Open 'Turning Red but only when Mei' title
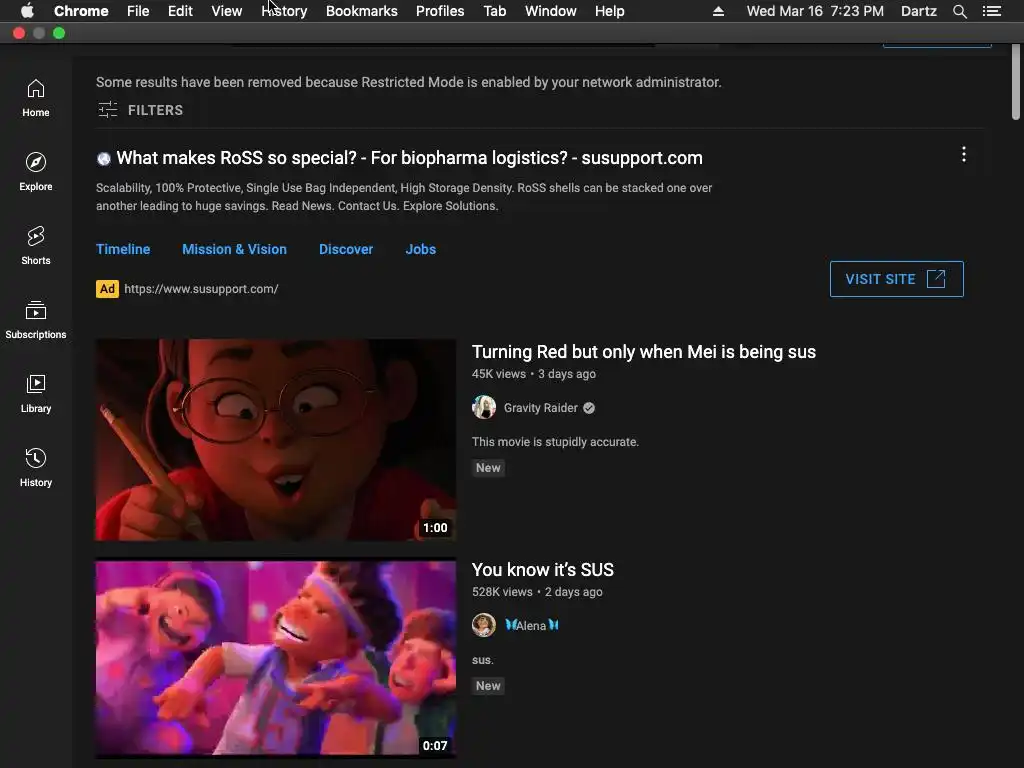The height and width of the screenshot is (768, 1024). pos(643,352)
